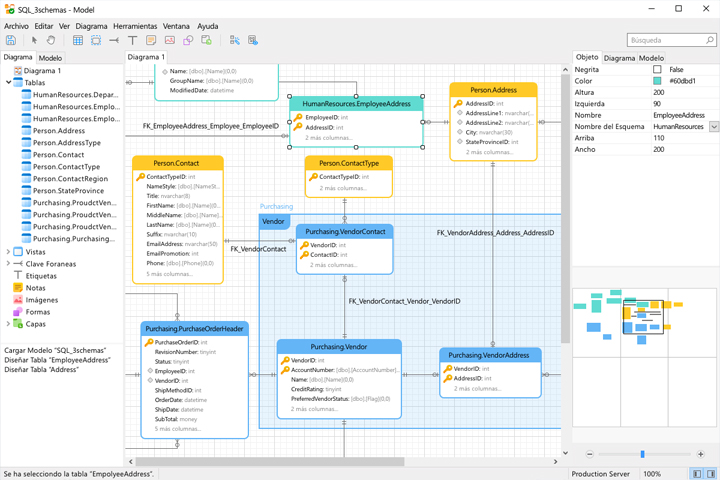Click the Vendor layer label
Viewport: 720px width, 480px height.
click(x=273, y=221)
